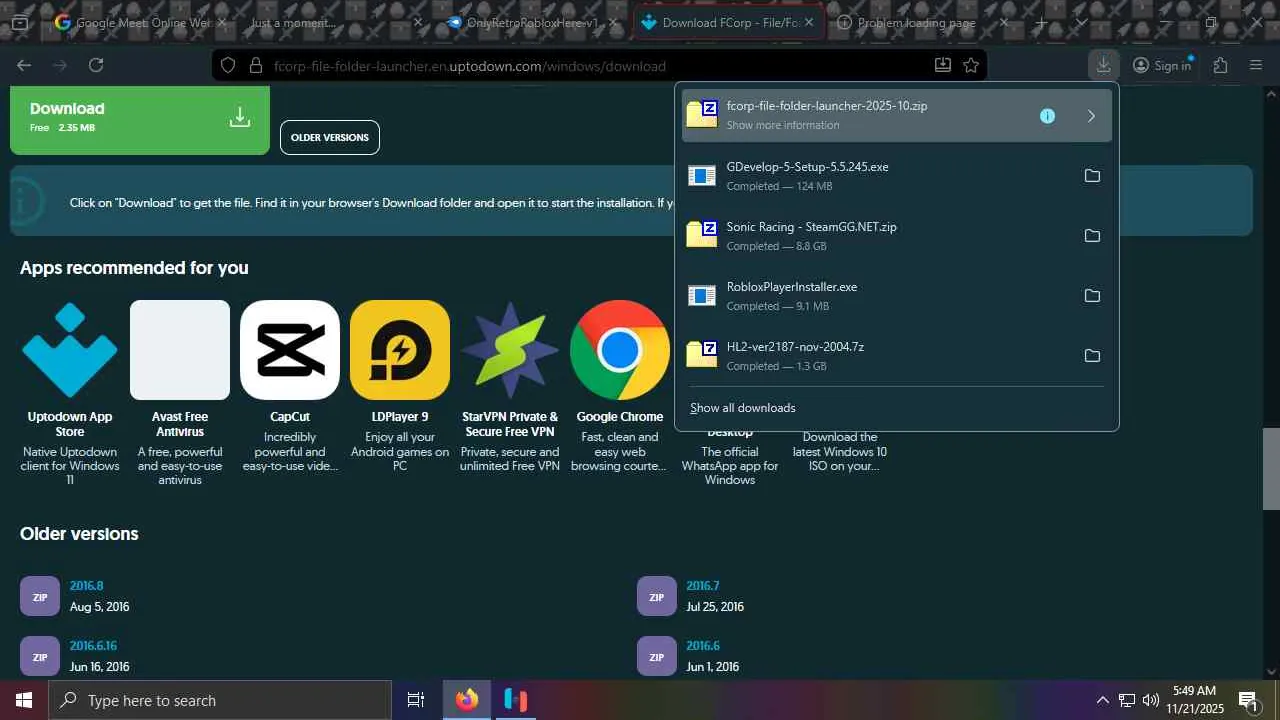Switch to the Problem loading page tab
1280x720 pixels.
(x=925, y=22)
